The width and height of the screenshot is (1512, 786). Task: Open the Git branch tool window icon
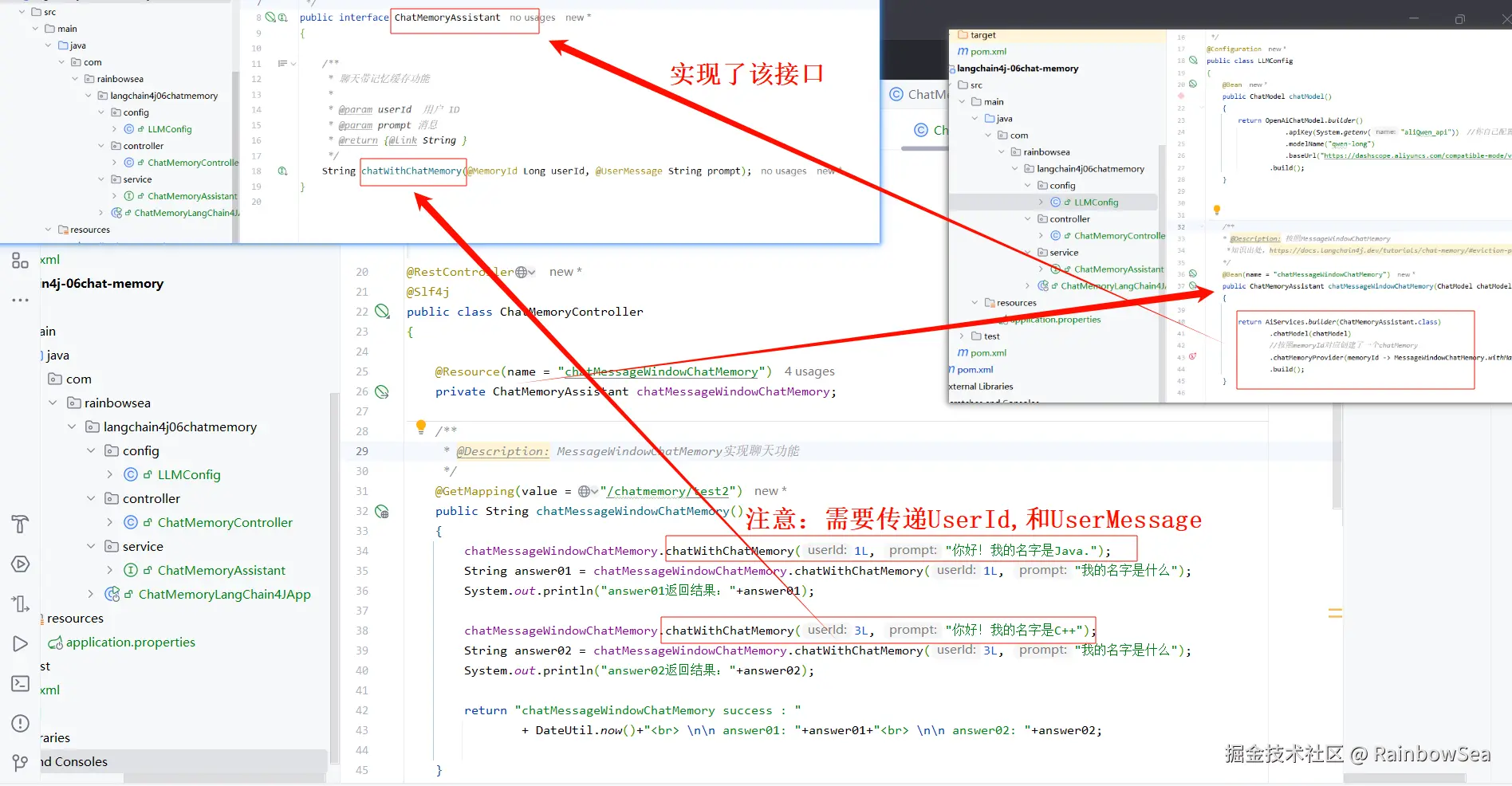[x=20, y=763]
